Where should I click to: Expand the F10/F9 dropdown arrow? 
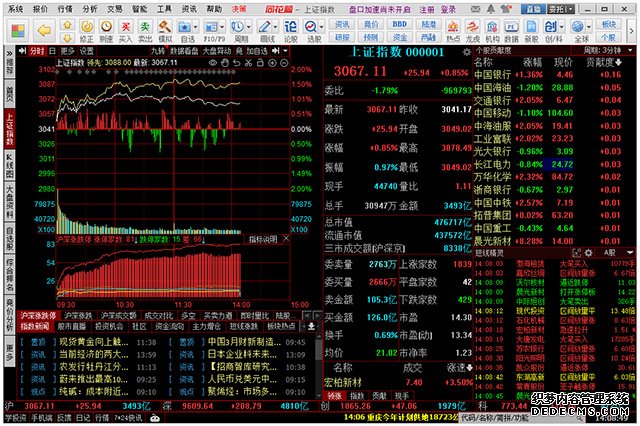pyautogui.click(x=222, y=27)
